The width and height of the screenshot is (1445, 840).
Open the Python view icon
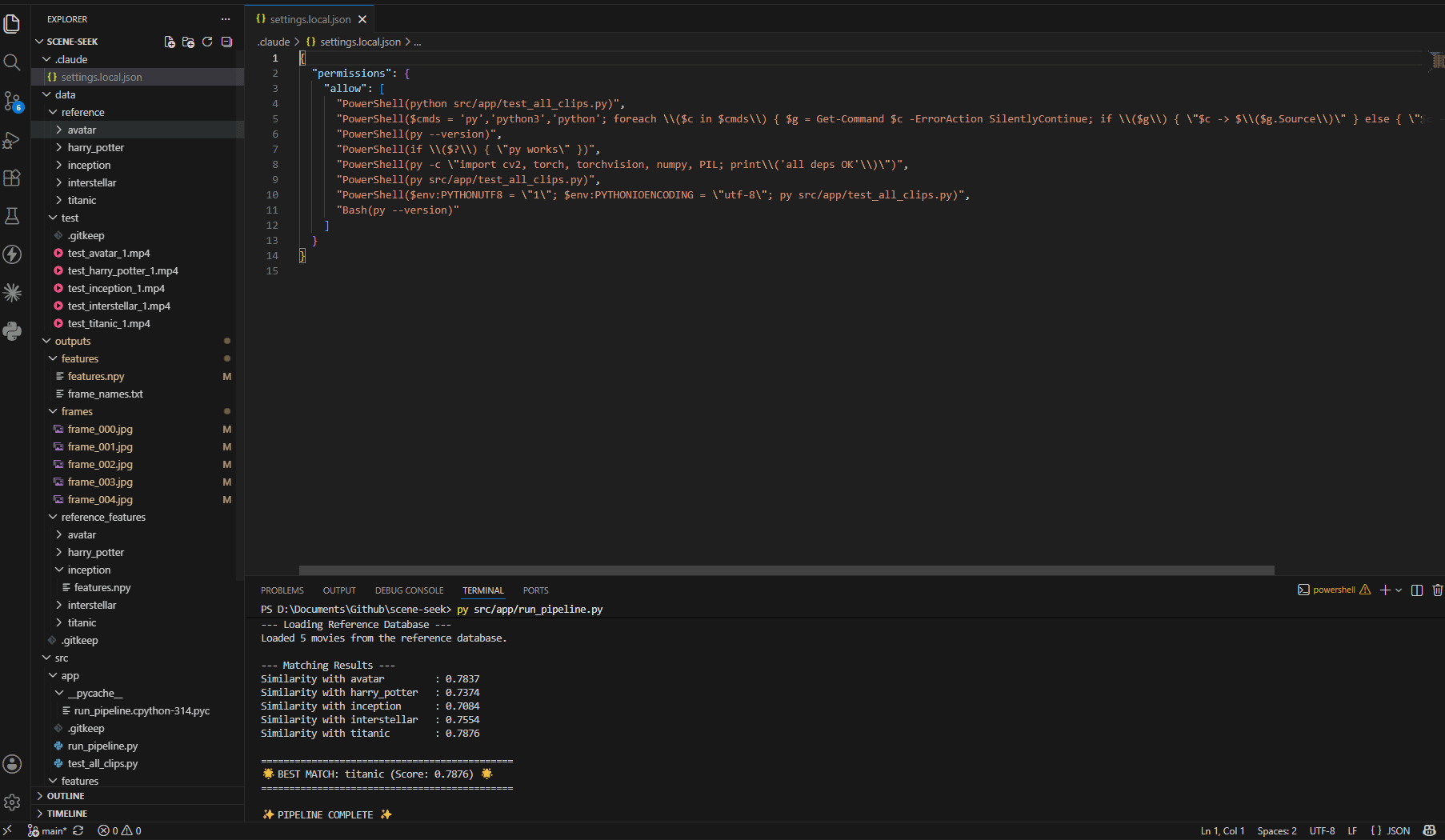click(x=12, y=331)
